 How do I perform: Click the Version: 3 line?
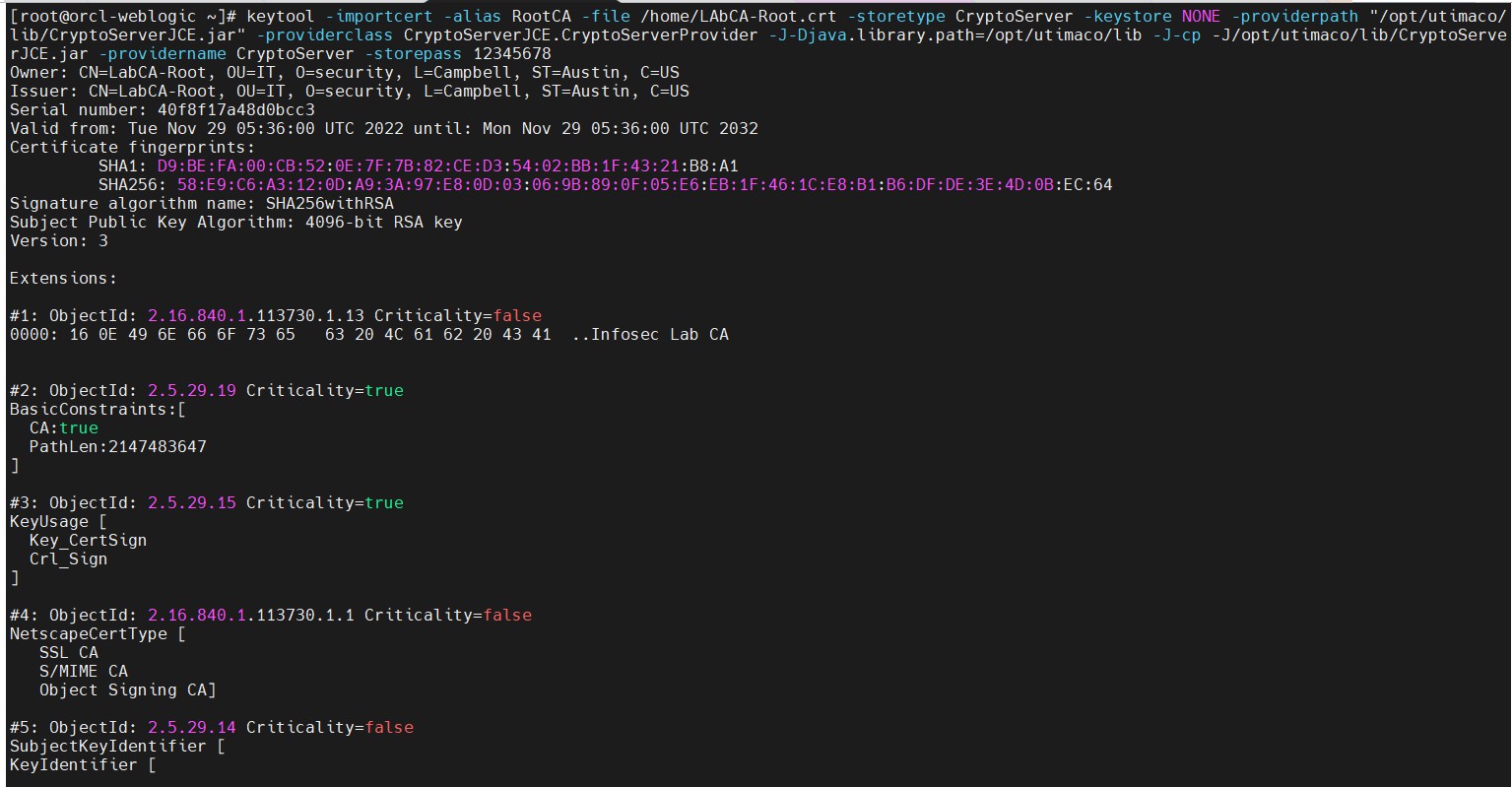click(x=59, y=241)
